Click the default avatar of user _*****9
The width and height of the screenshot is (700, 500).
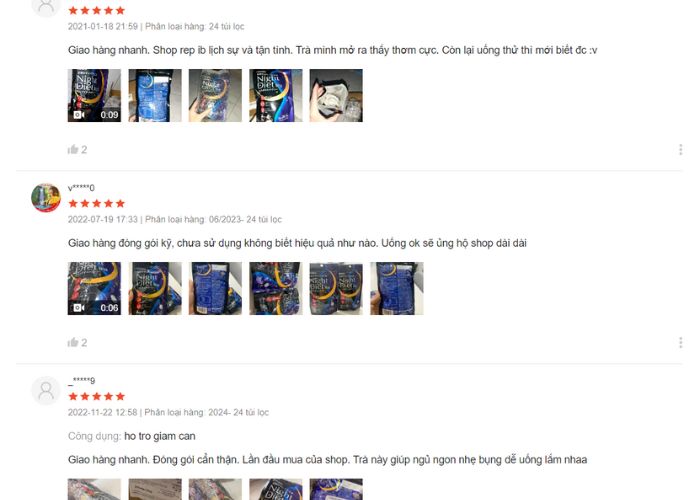pos(46,391)
